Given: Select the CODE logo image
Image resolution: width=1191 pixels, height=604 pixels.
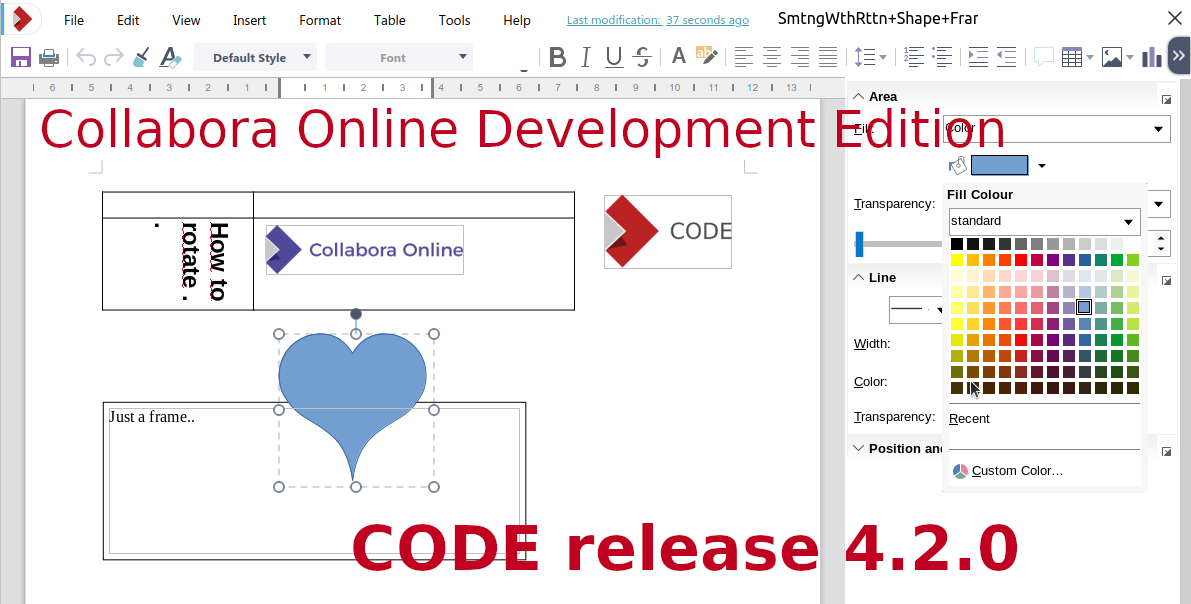Looking at the screenshot, I should [x=668, y=232].
